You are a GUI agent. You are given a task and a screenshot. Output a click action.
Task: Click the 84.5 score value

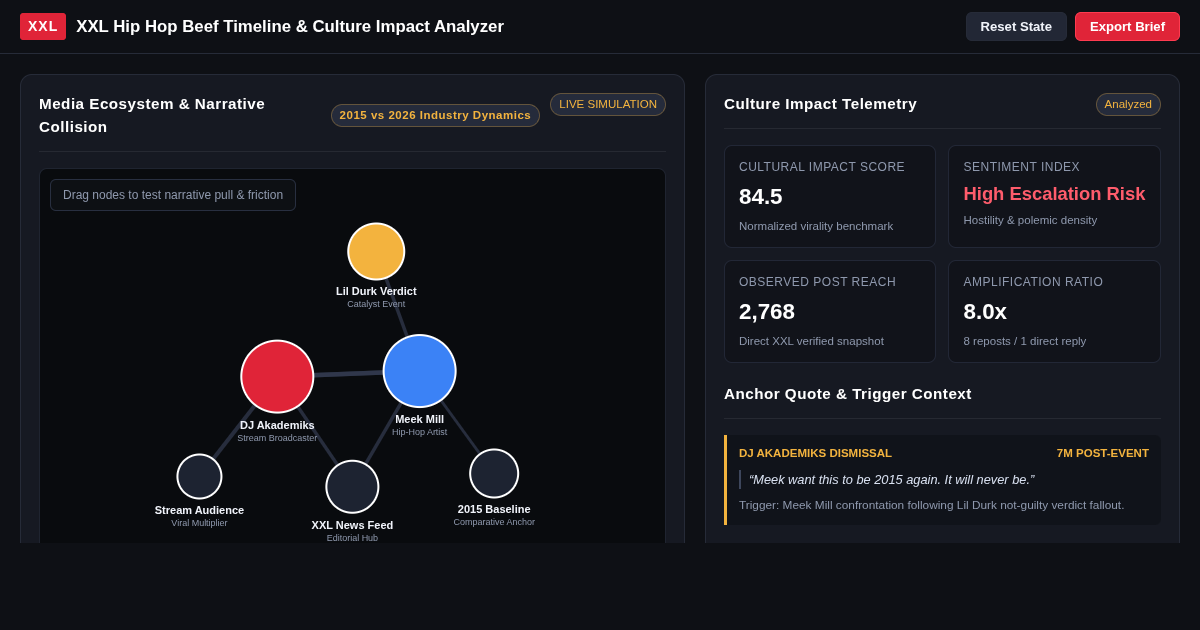coord(761,197)
